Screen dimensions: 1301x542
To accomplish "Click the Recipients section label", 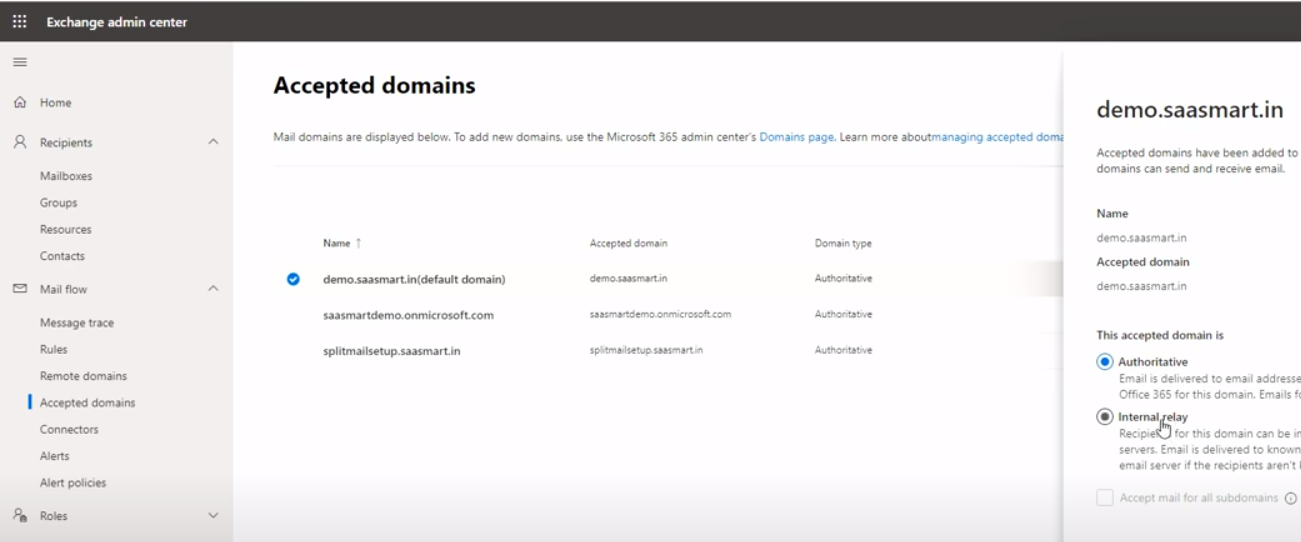I will 66,143.
